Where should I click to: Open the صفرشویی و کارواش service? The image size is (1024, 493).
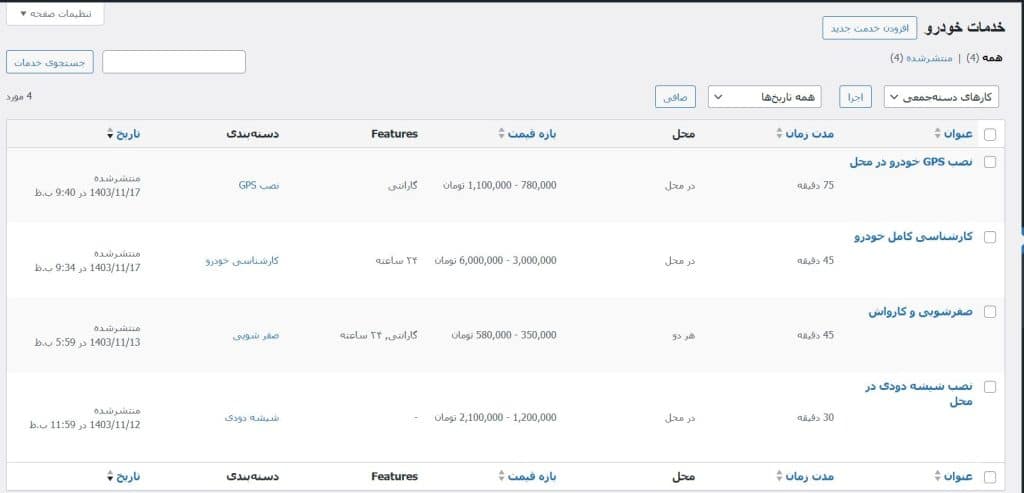point(921,312)
